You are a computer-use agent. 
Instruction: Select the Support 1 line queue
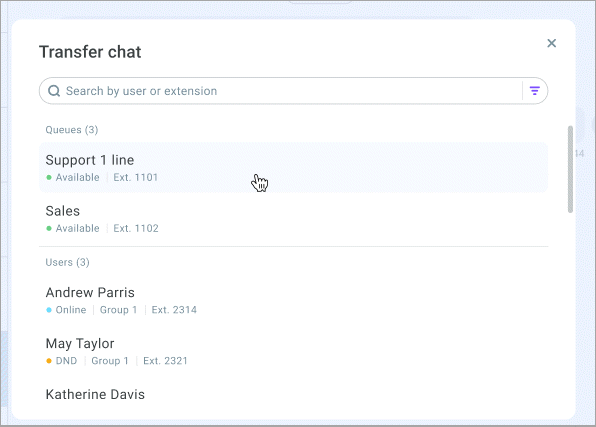point(293,168)
